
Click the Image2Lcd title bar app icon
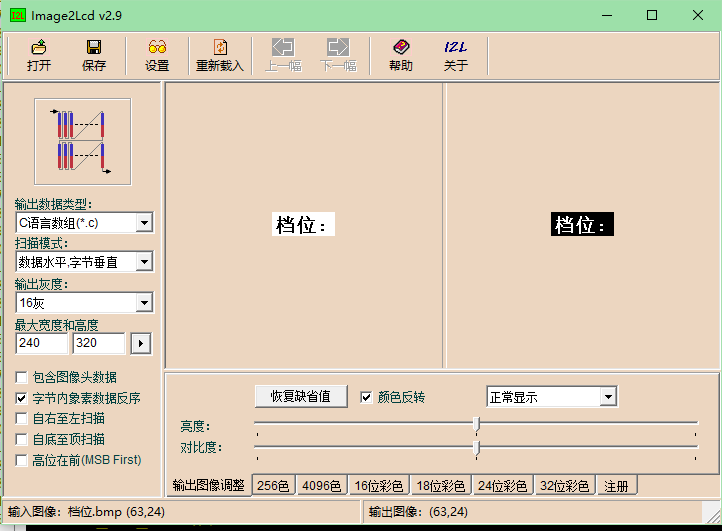(x=17, y=15)
